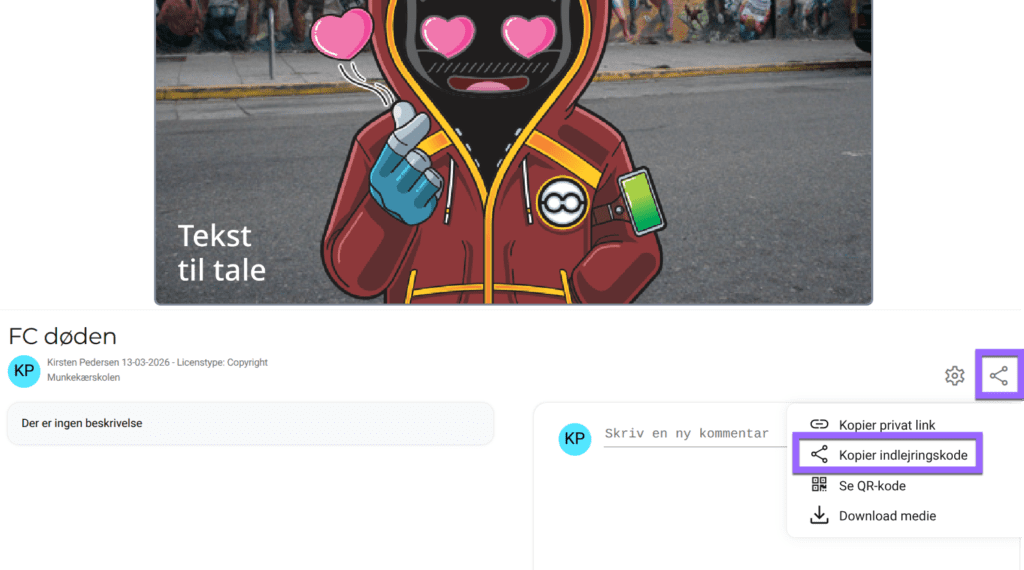The image size is (1024, 570).
Task: Click the share icon beside Kopier indlejringskode
Action: click(x=819, y=454)
